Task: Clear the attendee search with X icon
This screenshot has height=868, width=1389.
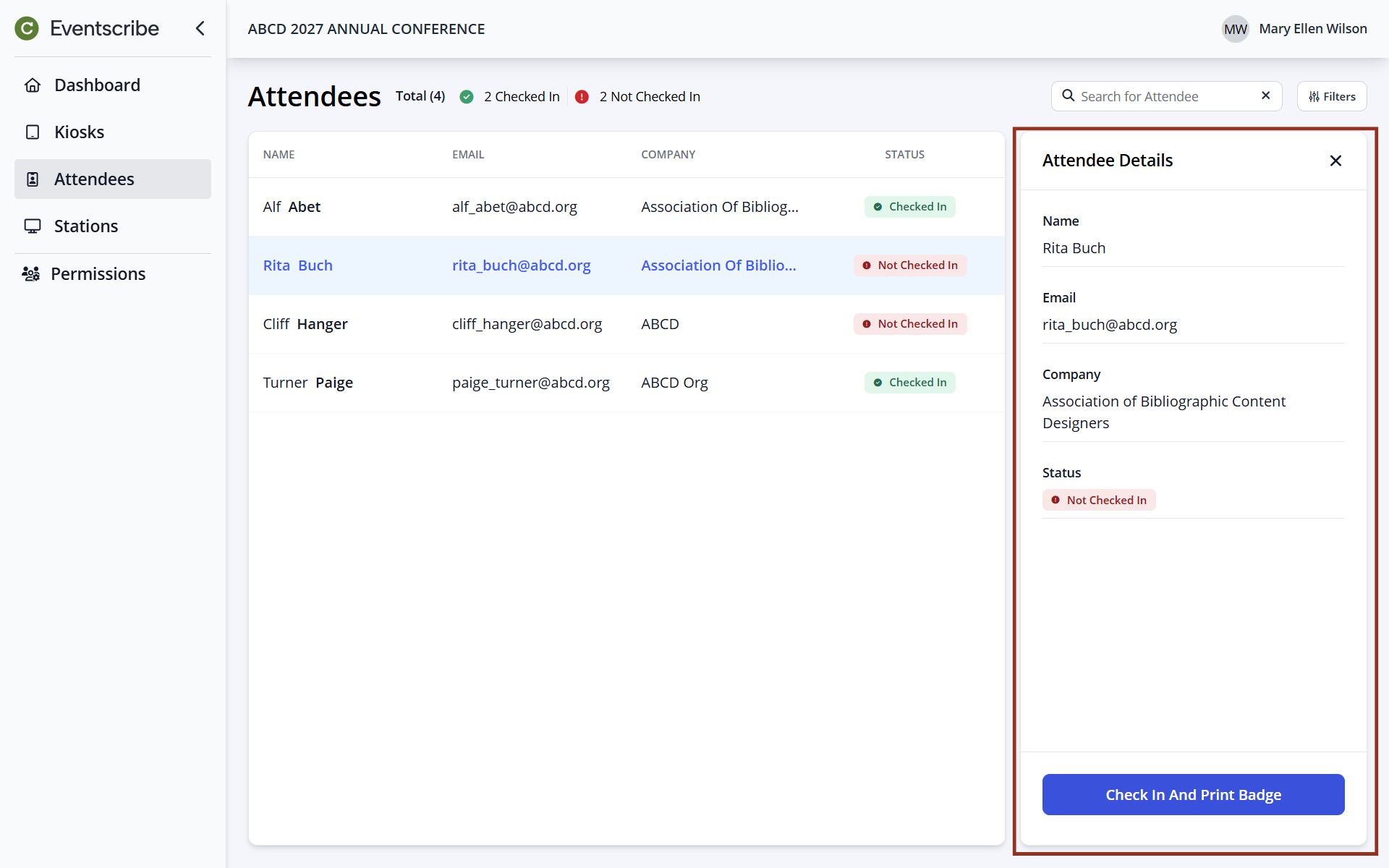Action: pyautogui.click(x=1265, y=95)
